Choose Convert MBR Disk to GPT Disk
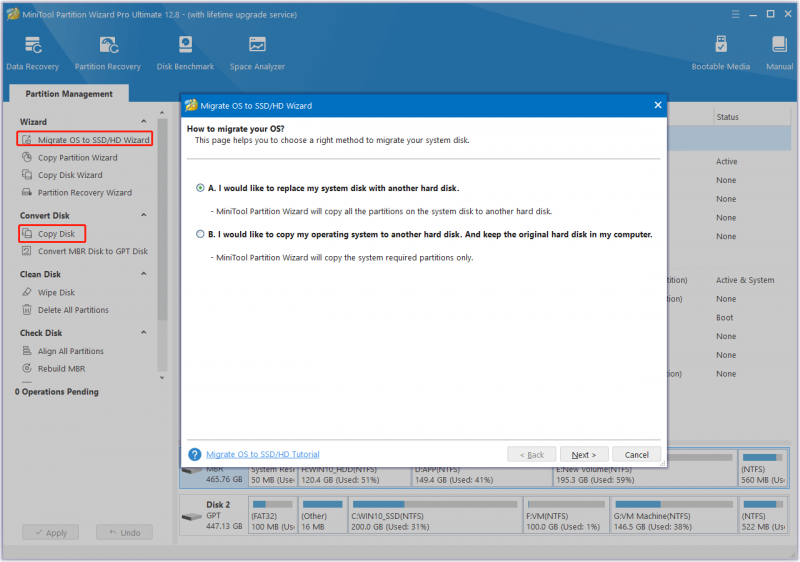This screenshot has width=800, height=562. pyautogui.click(x=93, y=250)
